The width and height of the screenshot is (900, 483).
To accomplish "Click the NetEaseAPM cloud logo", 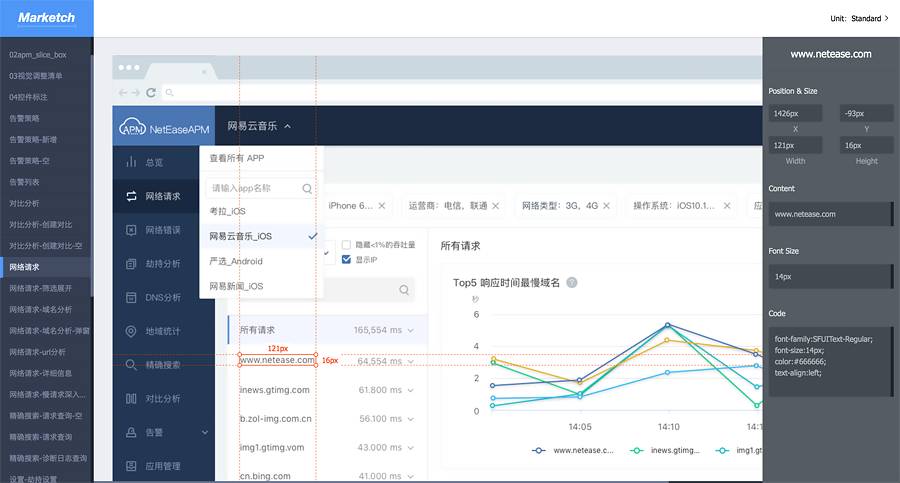I will click(132, 127).
